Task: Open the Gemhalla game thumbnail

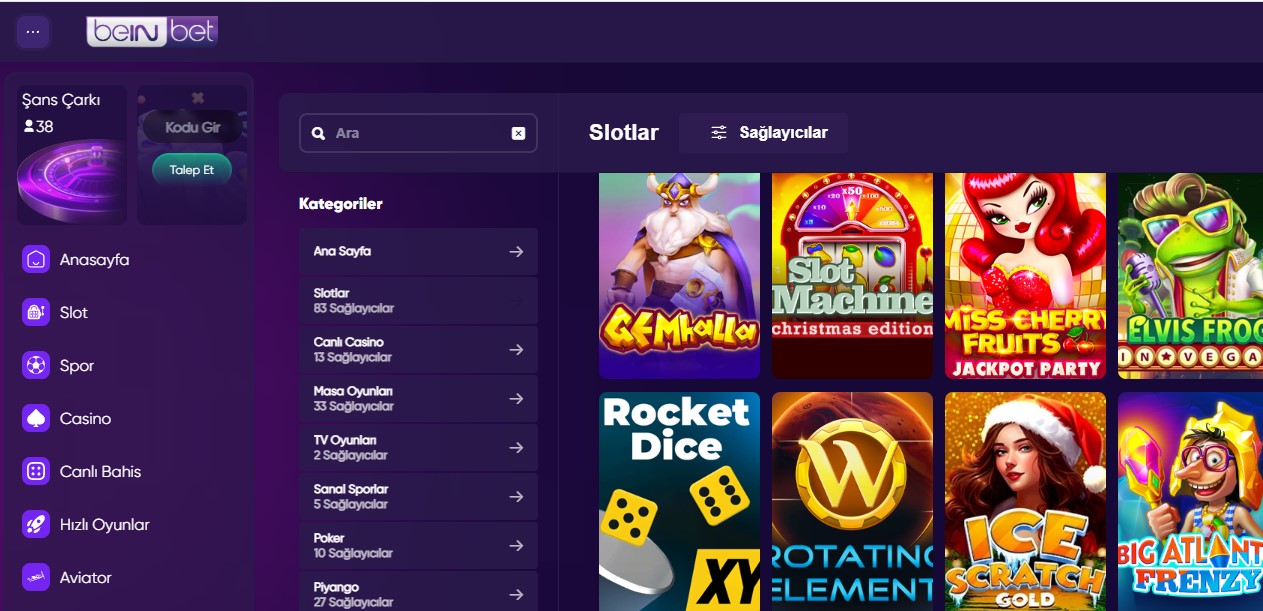Action: click(678, 275)
